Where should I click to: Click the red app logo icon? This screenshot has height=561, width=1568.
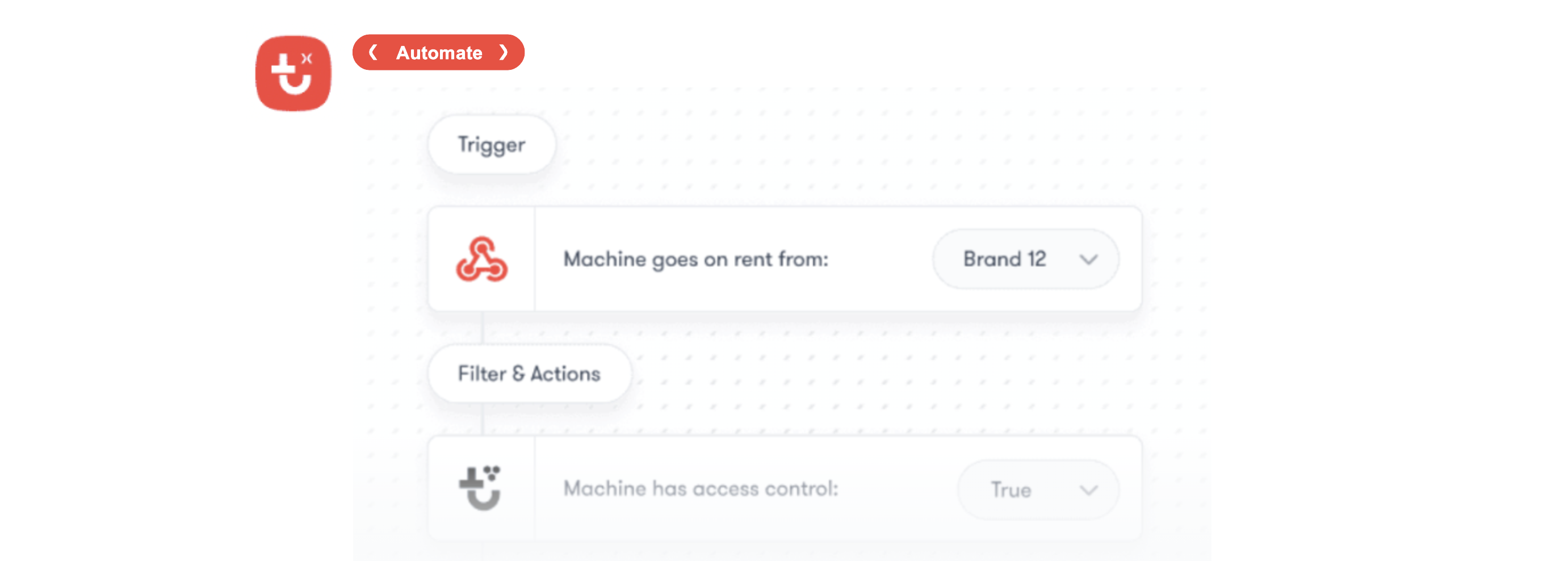[x=293, y=74]
